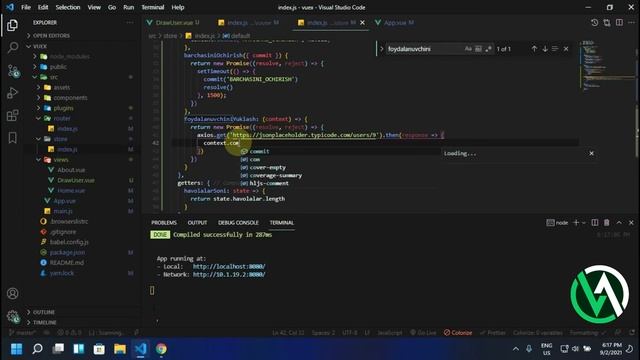Open the Search view in activity bar

(12, 48)
